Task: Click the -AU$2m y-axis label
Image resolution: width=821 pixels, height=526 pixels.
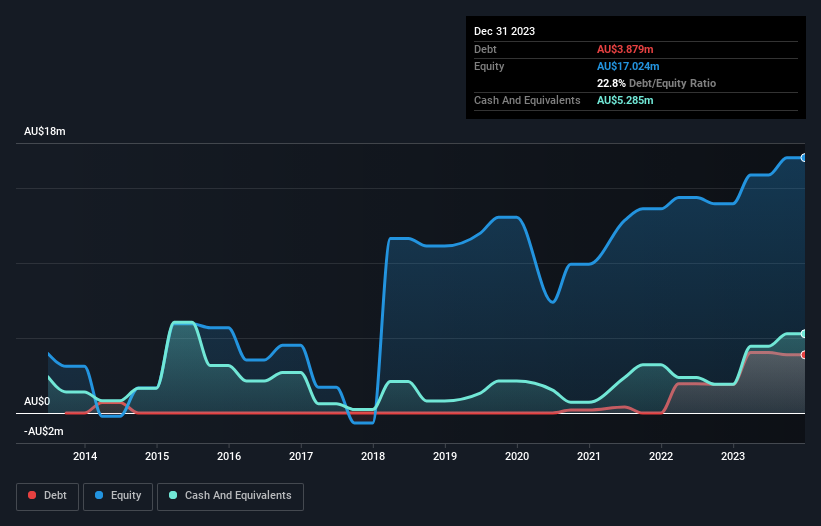Action: click(x=43, y=431)
